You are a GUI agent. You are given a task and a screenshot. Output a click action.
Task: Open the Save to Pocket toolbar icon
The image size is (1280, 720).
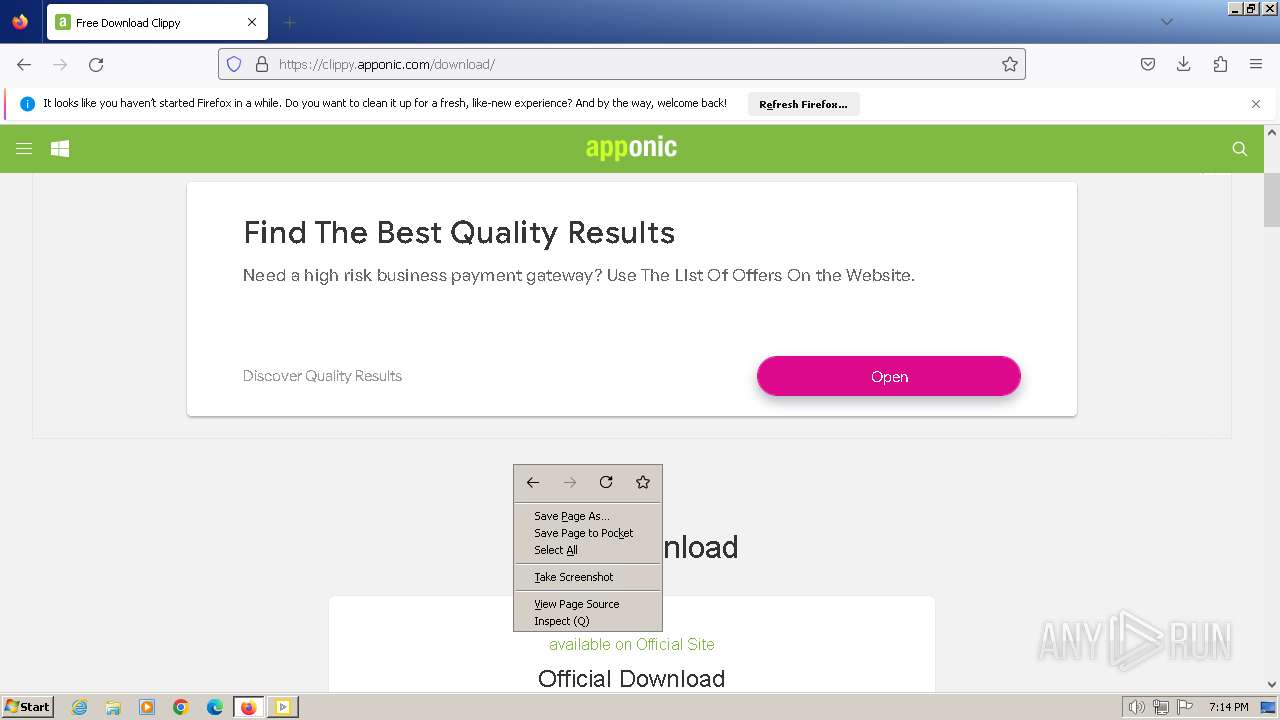tap(1148, 64)
